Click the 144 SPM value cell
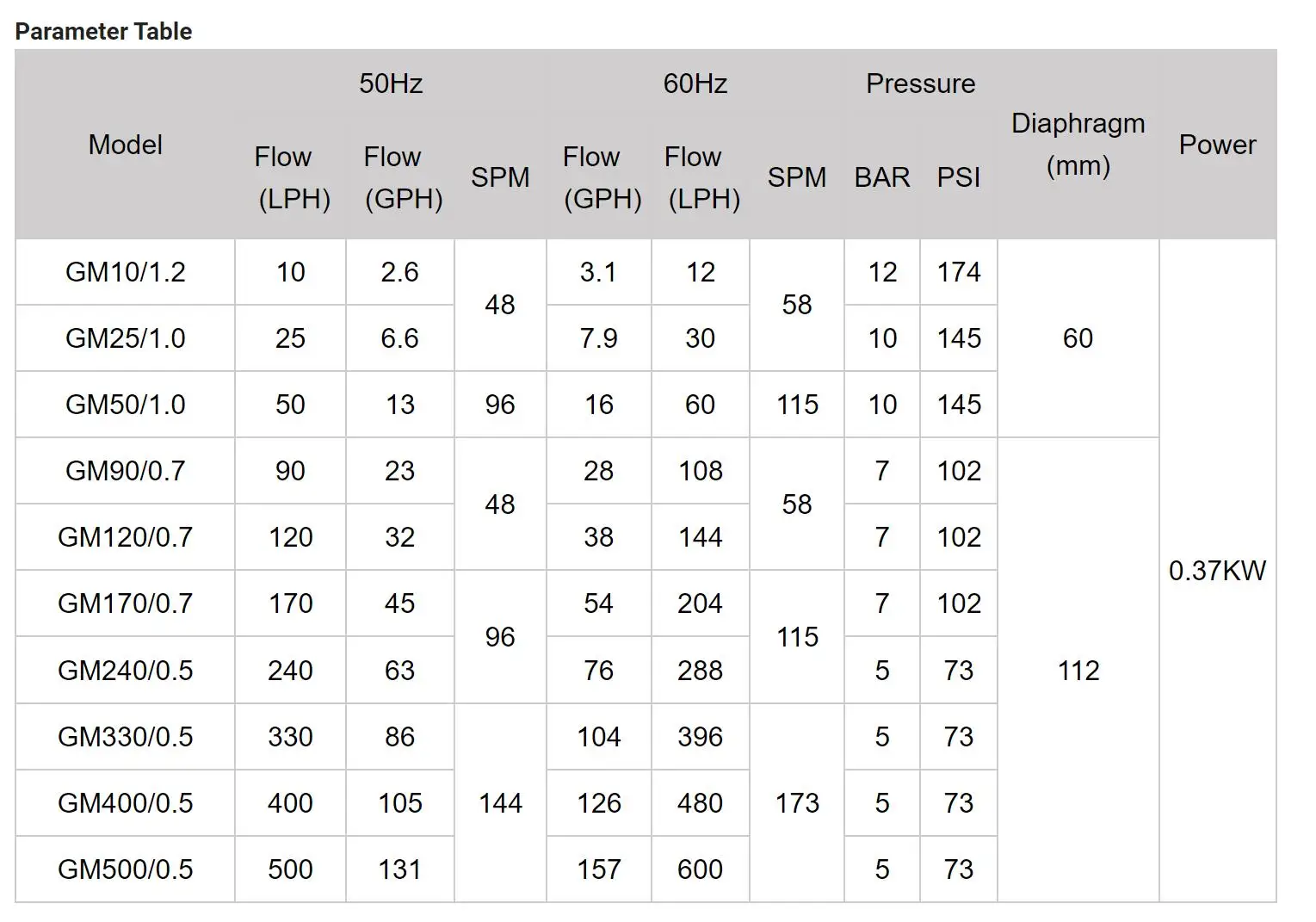 tap(500, 803)
